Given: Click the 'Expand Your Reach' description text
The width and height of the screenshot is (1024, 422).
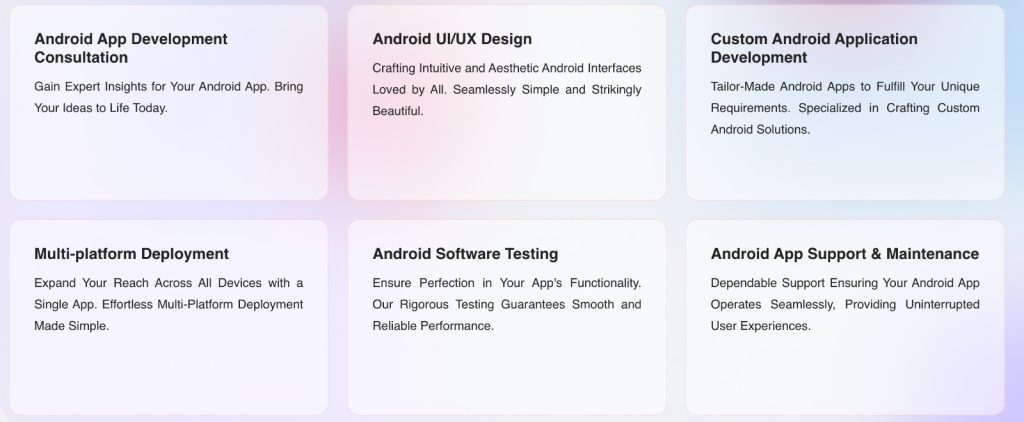Looking at the screenshot, I should tap(168, 304).
